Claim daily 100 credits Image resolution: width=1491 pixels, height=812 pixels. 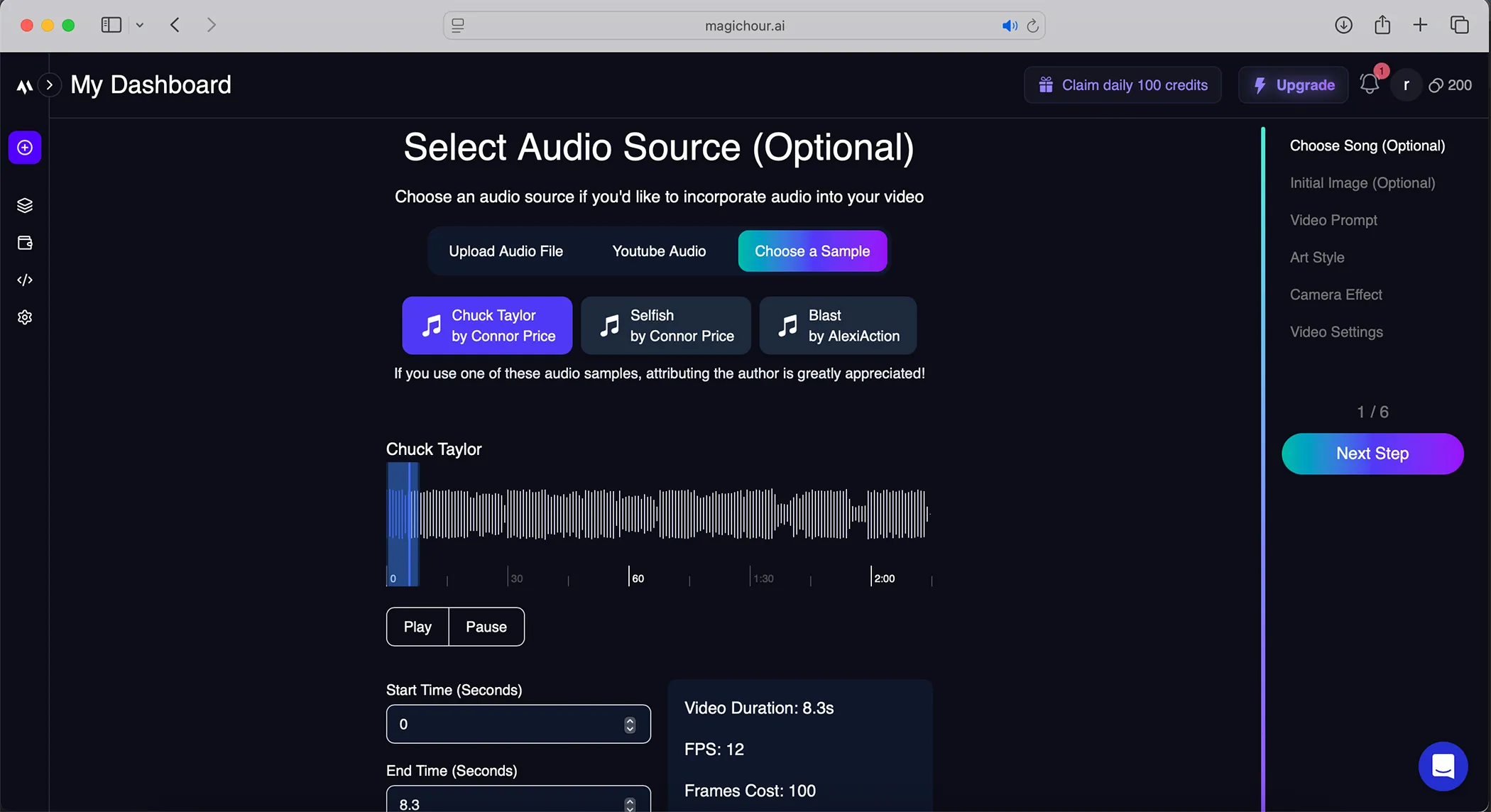click(x=1122, y=84)
